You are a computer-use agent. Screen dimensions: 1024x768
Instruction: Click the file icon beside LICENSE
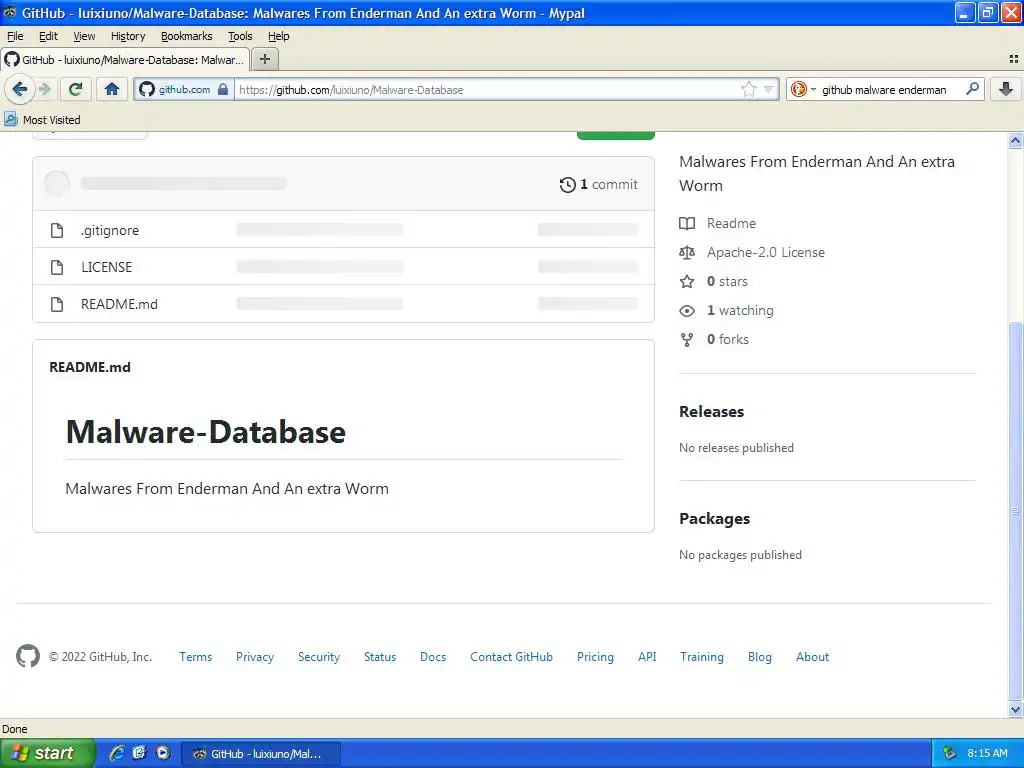click(57, 266)
